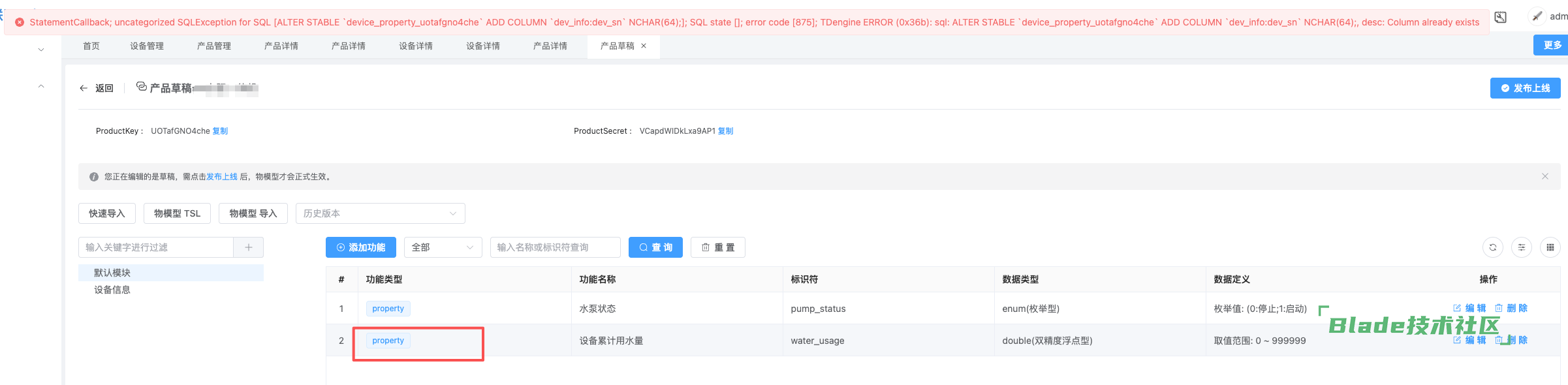The height and width of the screenshot is (385, 1568).
Task: Click the refresh table icon
Action: click(x=1492, y=247)
